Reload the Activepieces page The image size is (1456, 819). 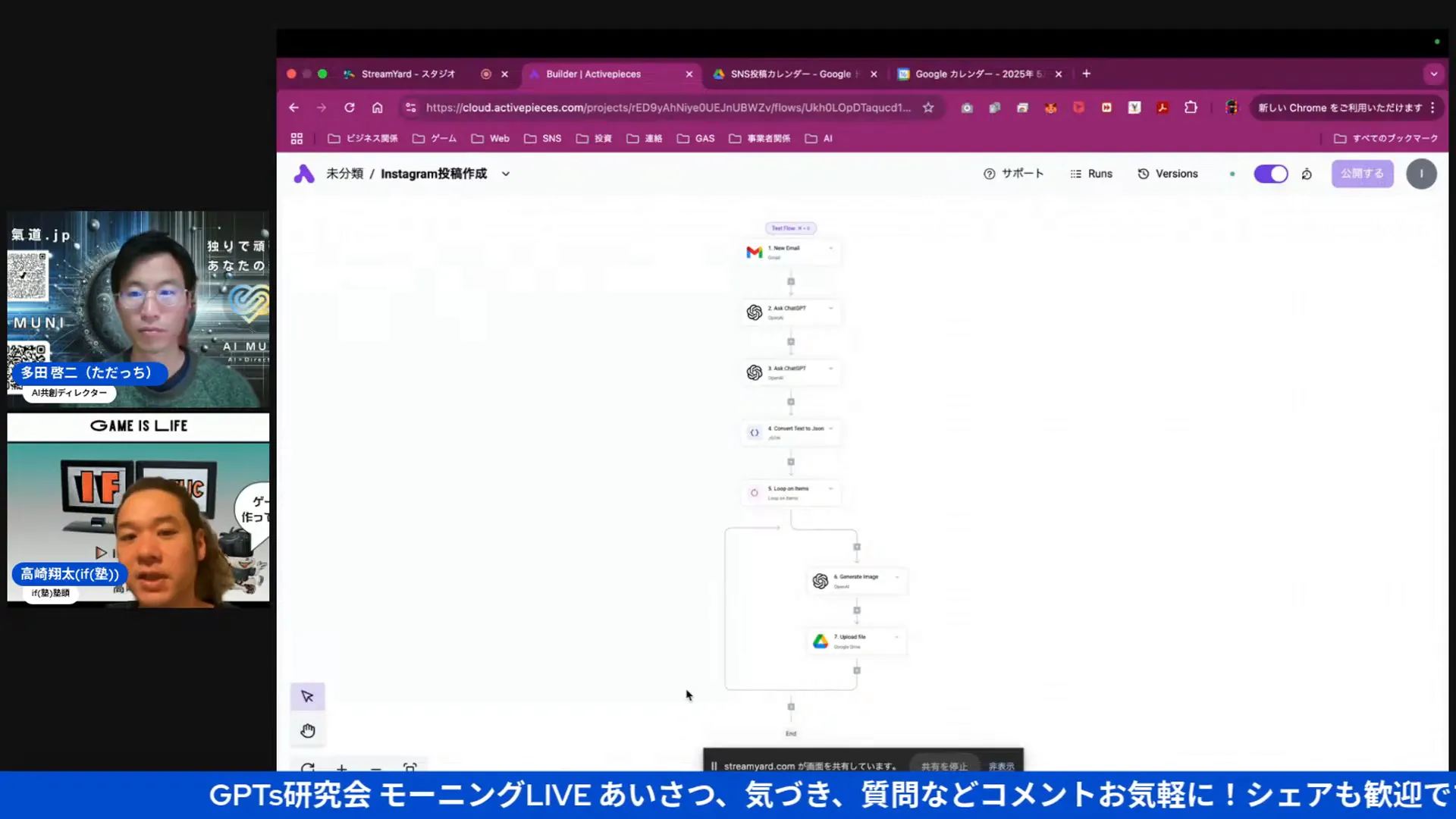click(x=350, y=108)
